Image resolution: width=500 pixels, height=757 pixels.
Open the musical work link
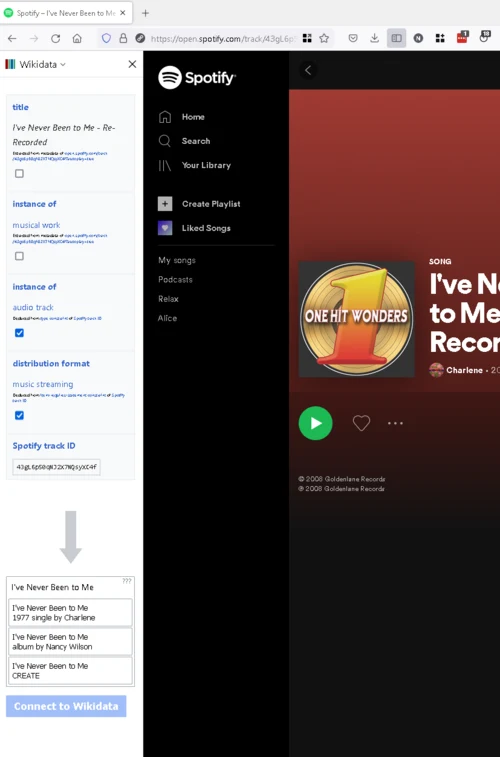click(x=36, y=225)
